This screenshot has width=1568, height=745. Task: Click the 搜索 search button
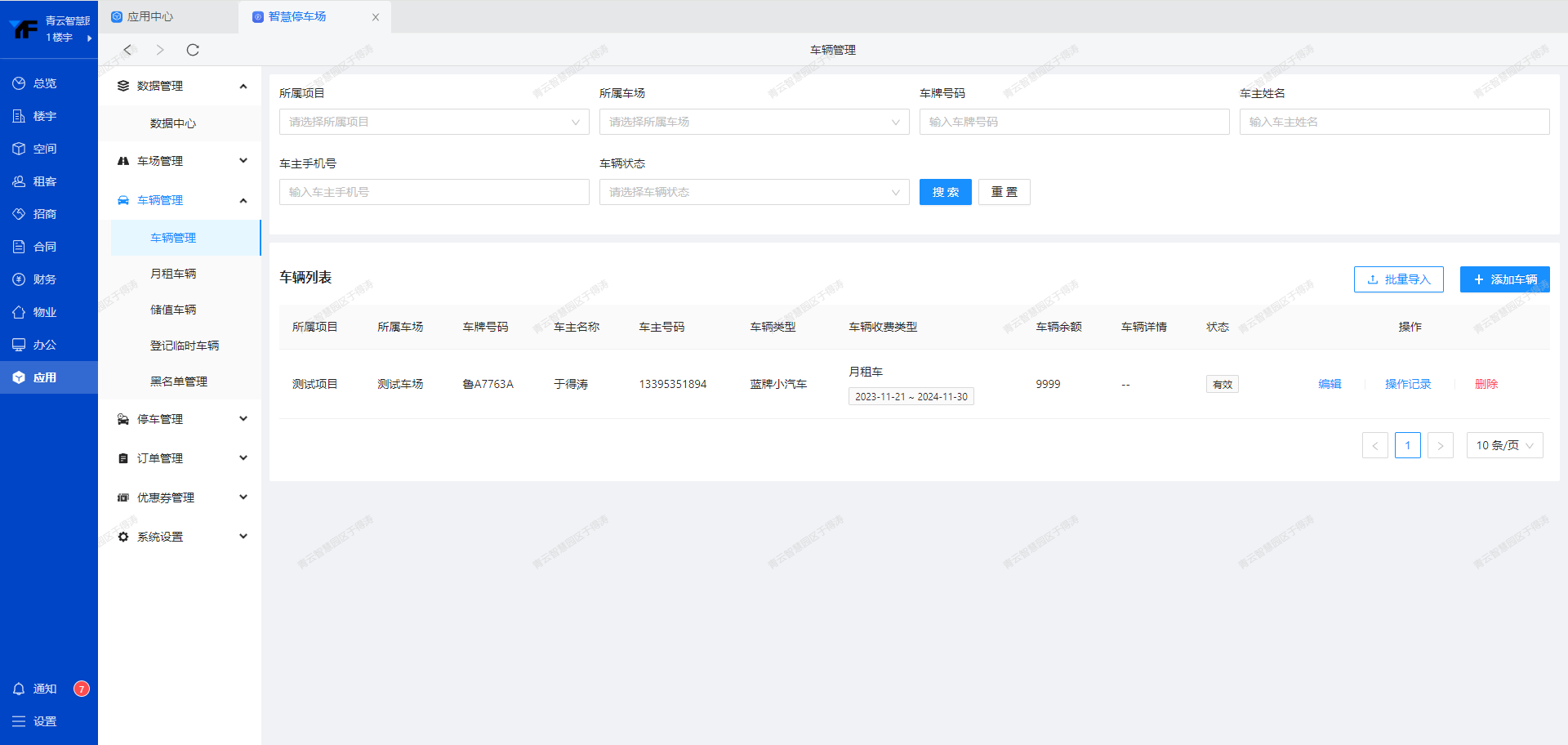tap(945, 192)
